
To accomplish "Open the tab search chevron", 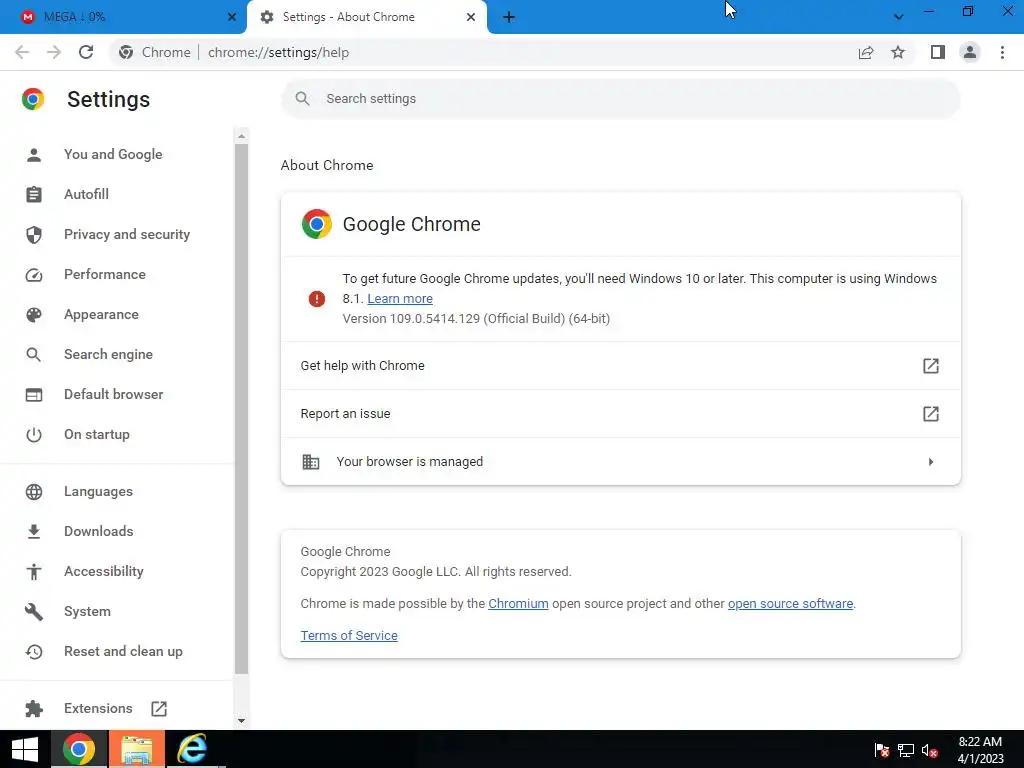I will (899, 17).
